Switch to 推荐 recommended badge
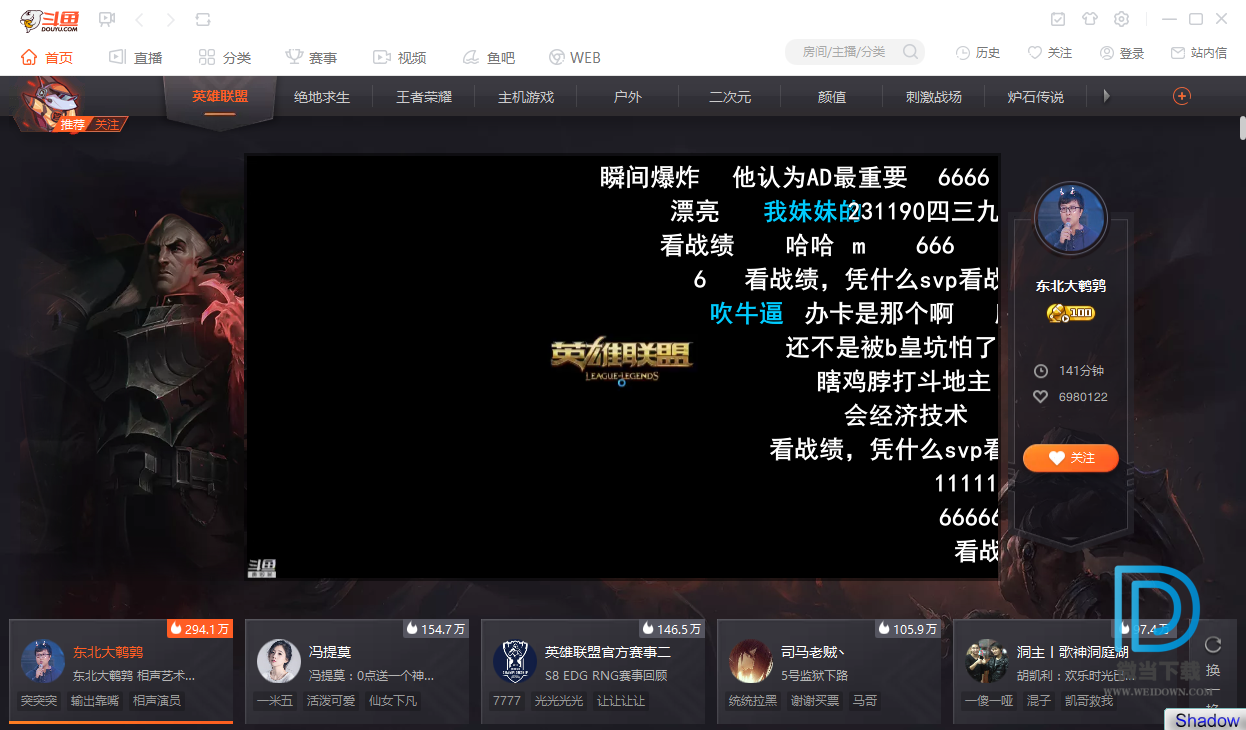The image size is (1246, 730). 73,125
